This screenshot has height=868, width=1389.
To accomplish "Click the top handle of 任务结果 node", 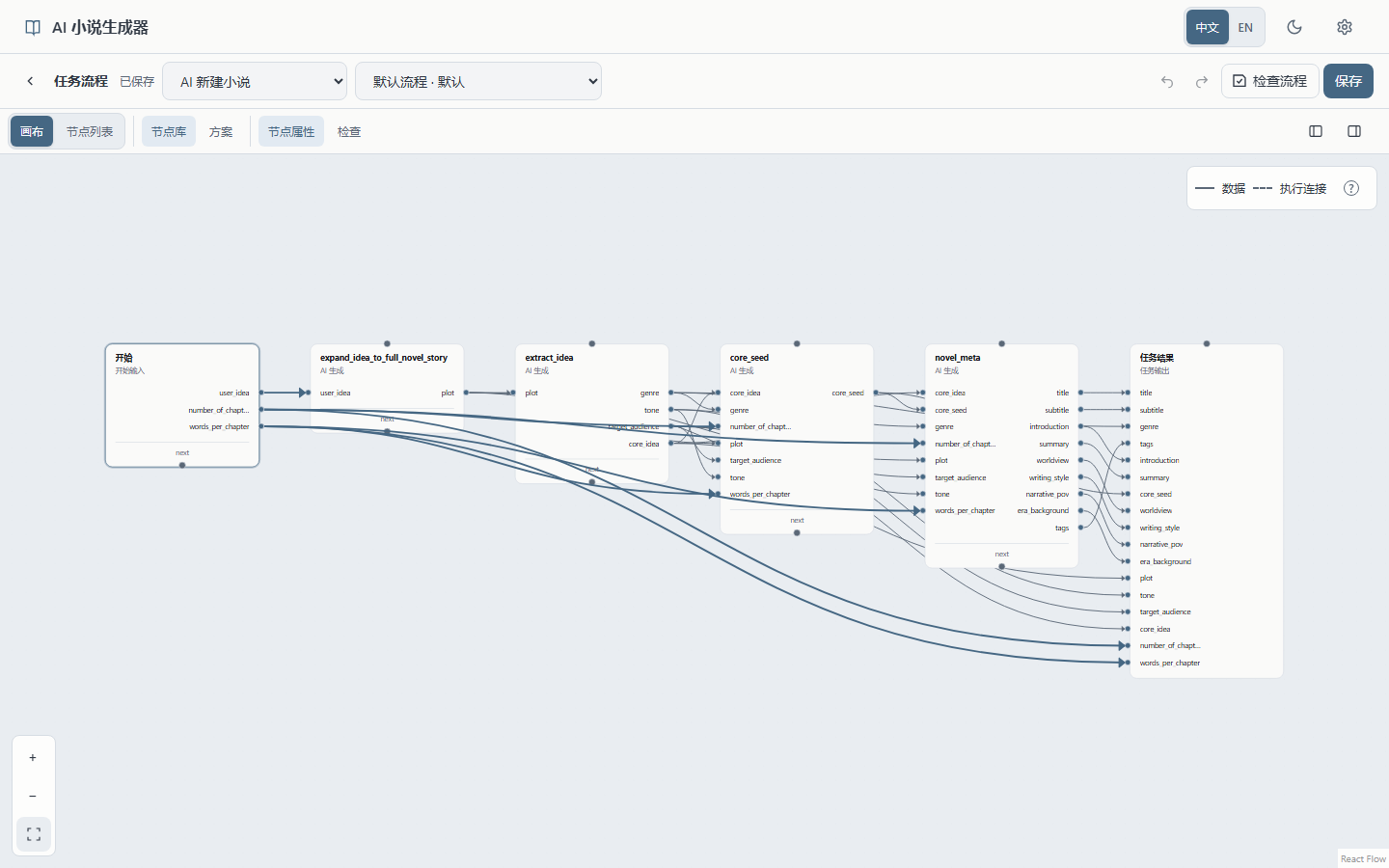I will (x=1207, y=343).
